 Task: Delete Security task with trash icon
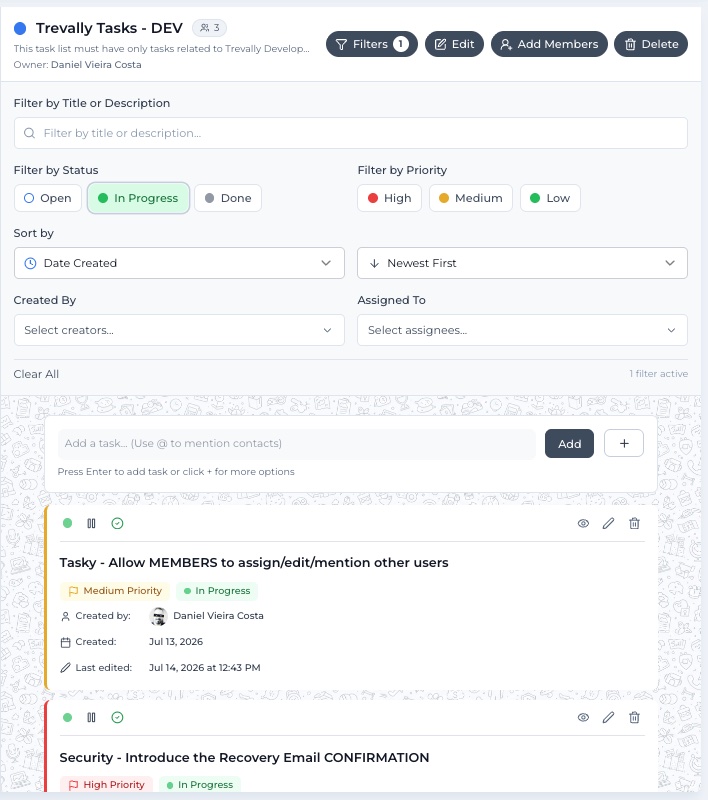point(634,718)
